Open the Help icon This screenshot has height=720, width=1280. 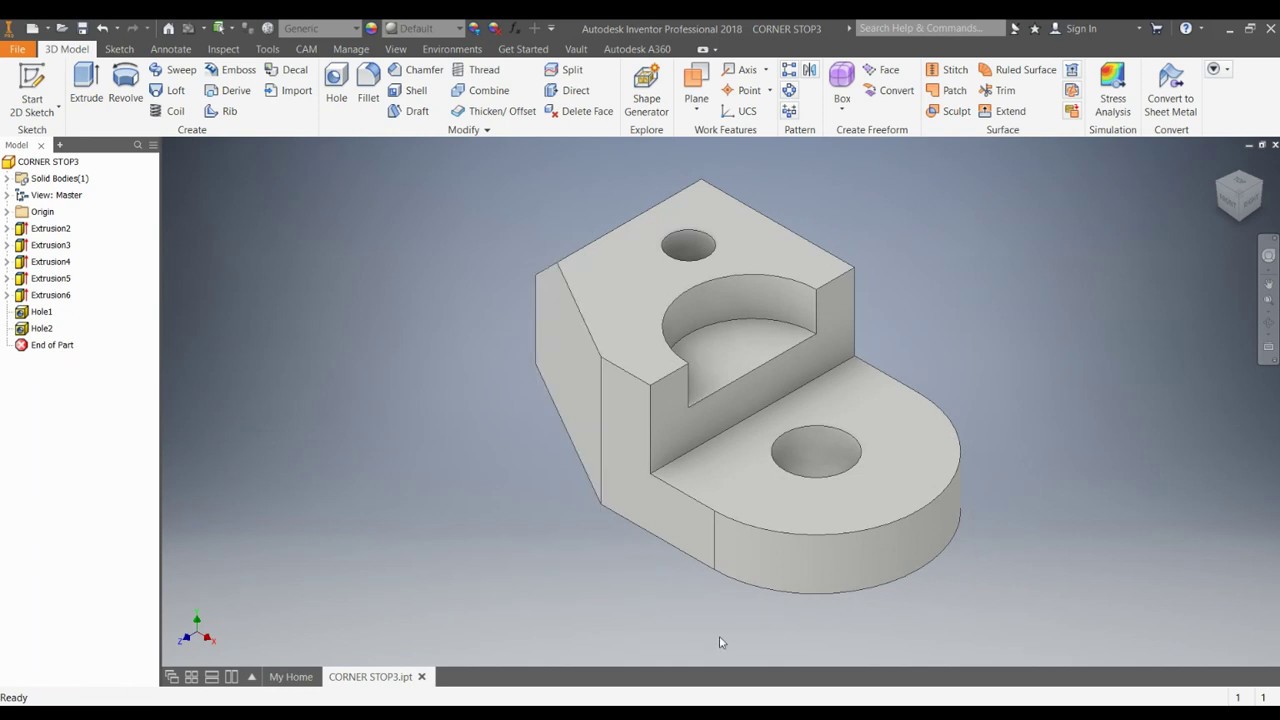(1186, 28)
